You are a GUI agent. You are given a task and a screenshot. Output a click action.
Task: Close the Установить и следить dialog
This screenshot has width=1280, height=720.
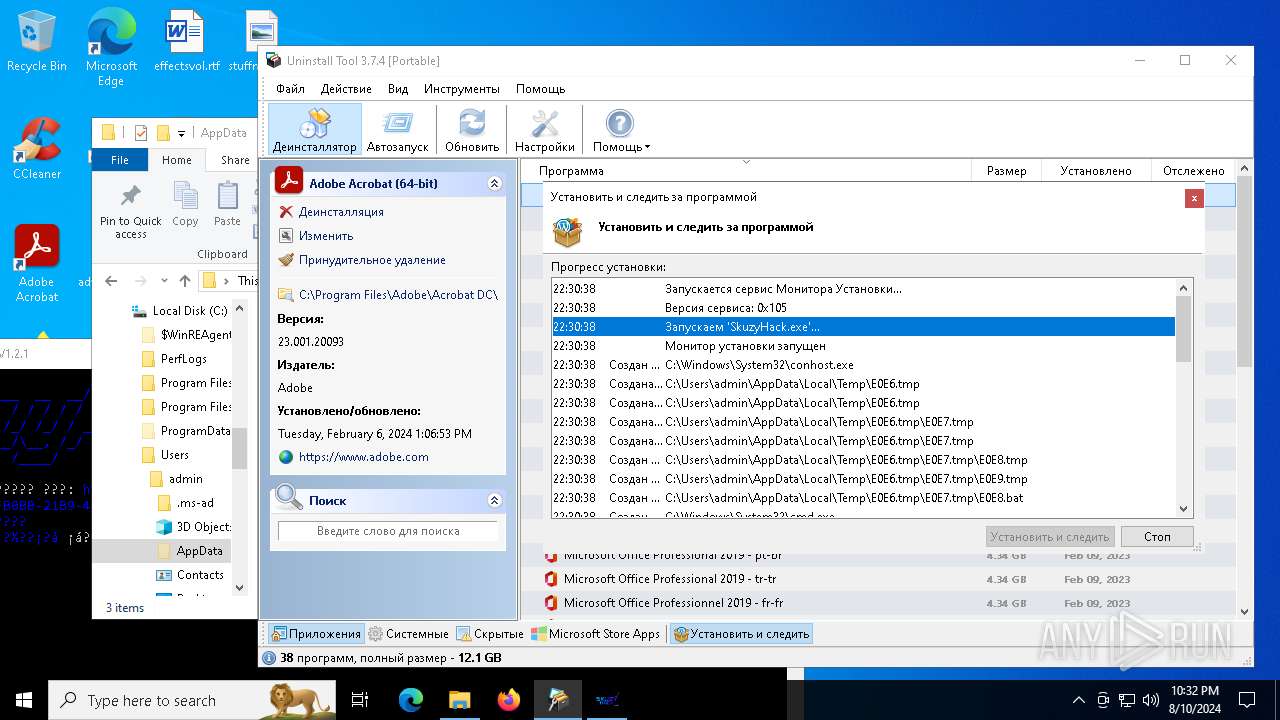1194,198
